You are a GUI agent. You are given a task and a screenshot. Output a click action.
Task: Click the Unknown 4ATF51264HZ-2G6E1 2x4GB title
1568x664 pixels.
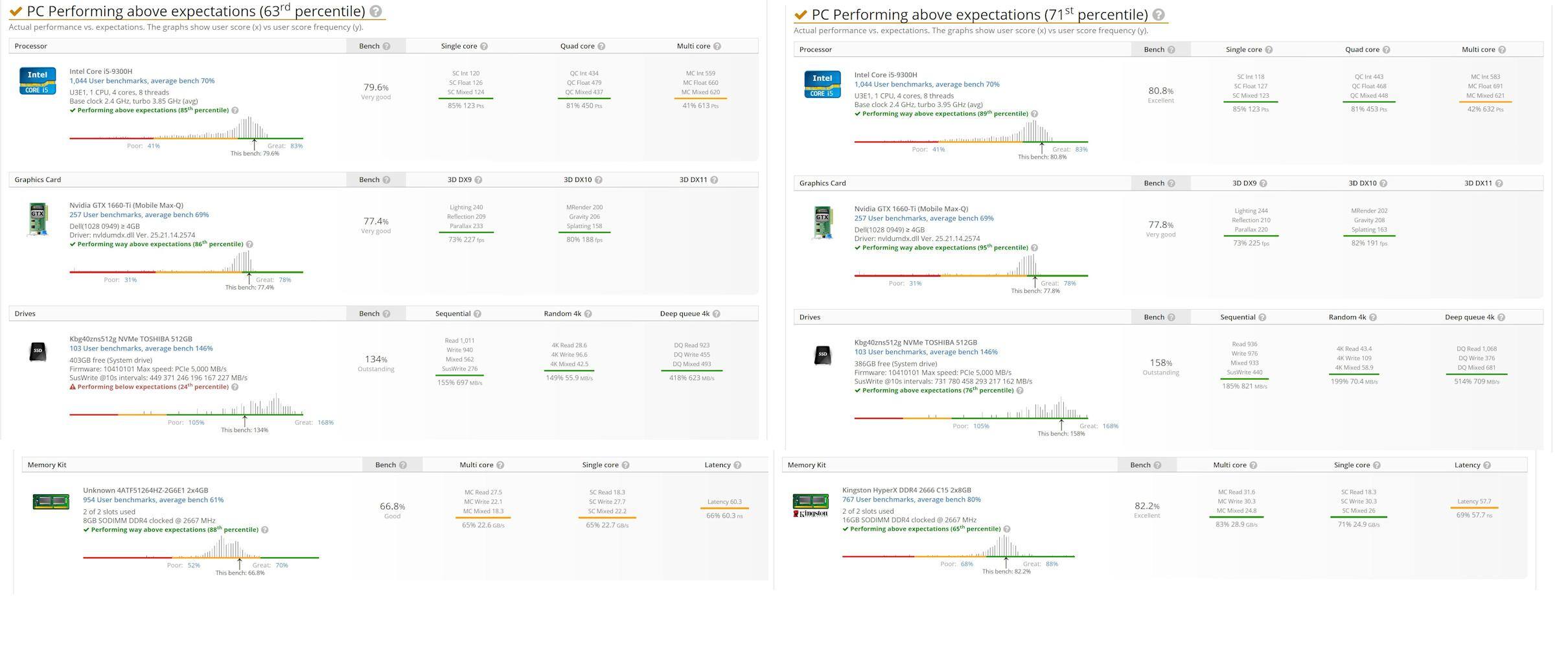(x=145, y=490)
